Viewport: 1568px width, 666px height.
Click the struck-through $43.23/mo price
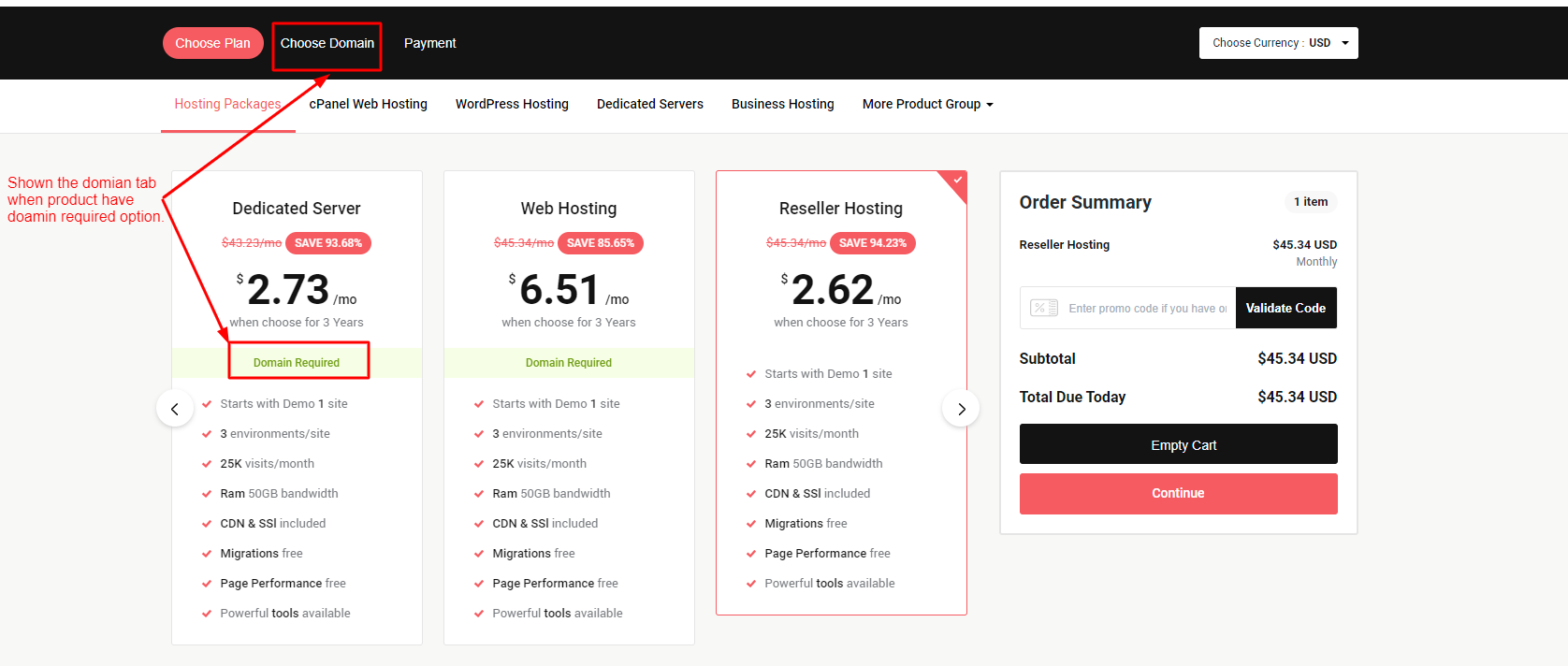tap(252, 243)
